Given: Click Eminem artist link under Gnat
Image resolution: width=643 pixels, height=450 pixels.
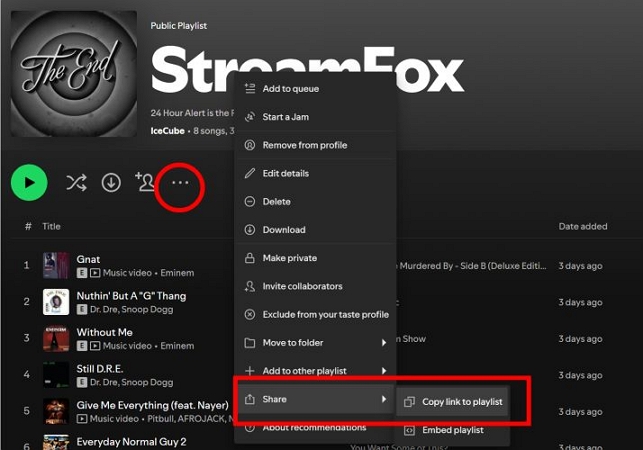Looking at the screenshot, I should coord(177,273).
